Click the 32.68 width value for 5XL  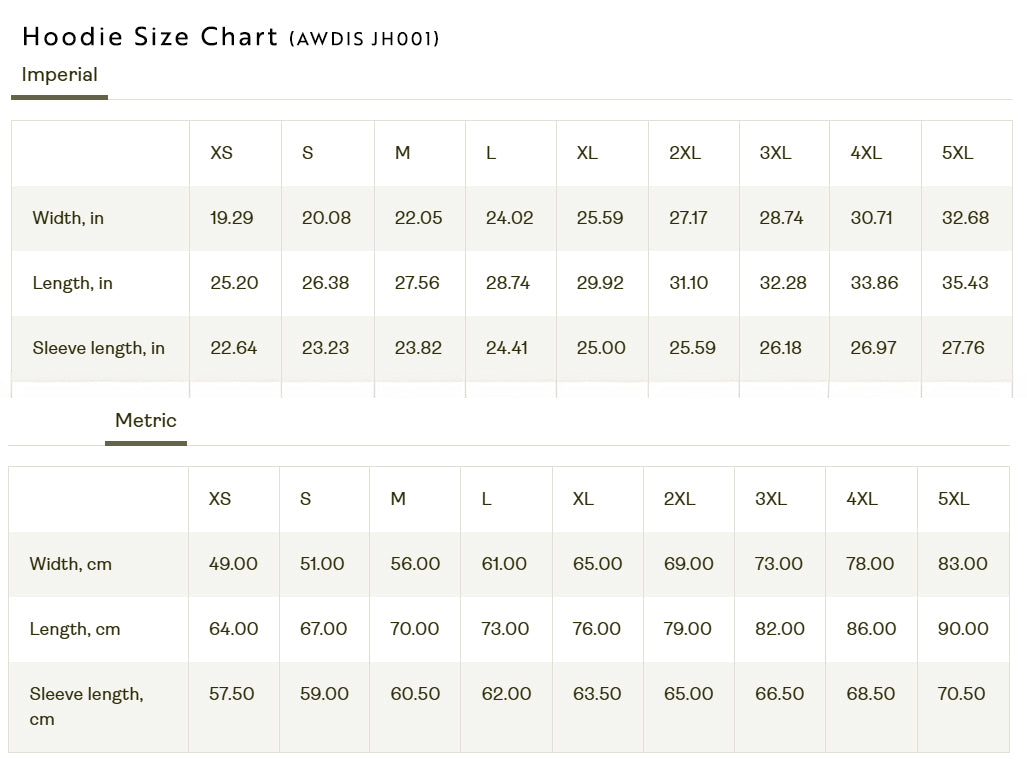click(x=965, y=218)
